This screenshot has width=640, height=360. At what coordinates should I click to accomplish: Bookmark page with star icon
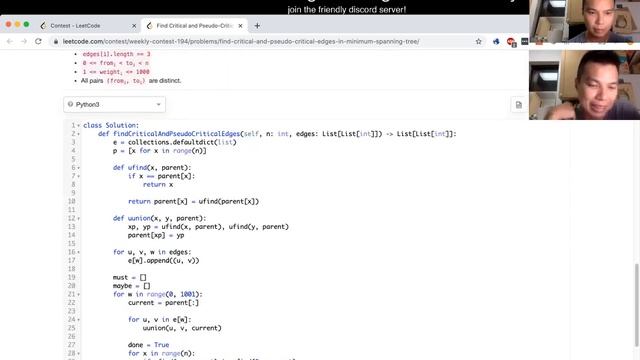478,41
